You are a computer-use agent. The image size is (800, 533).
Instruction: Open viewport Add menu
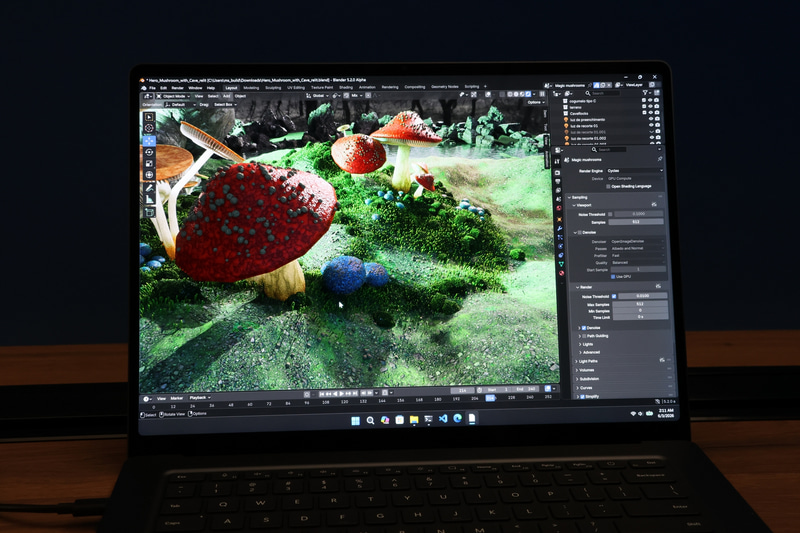227,96
